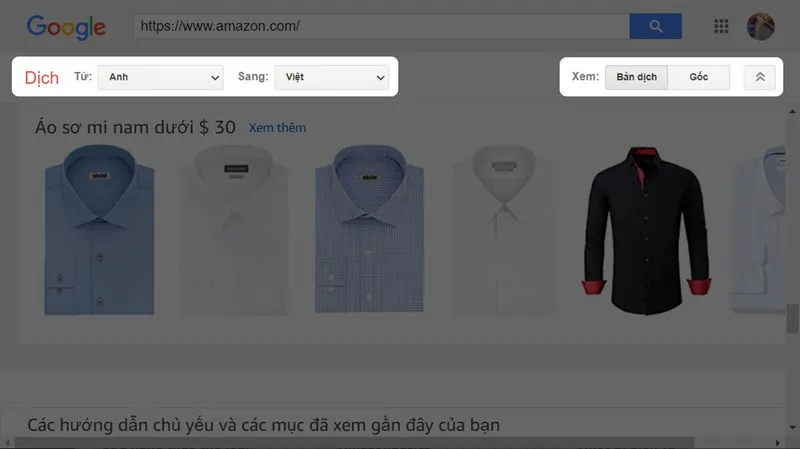Viewport: 800px width, 449px height.
Task: Select the white shirt with gray label
Action: (504, 231)
